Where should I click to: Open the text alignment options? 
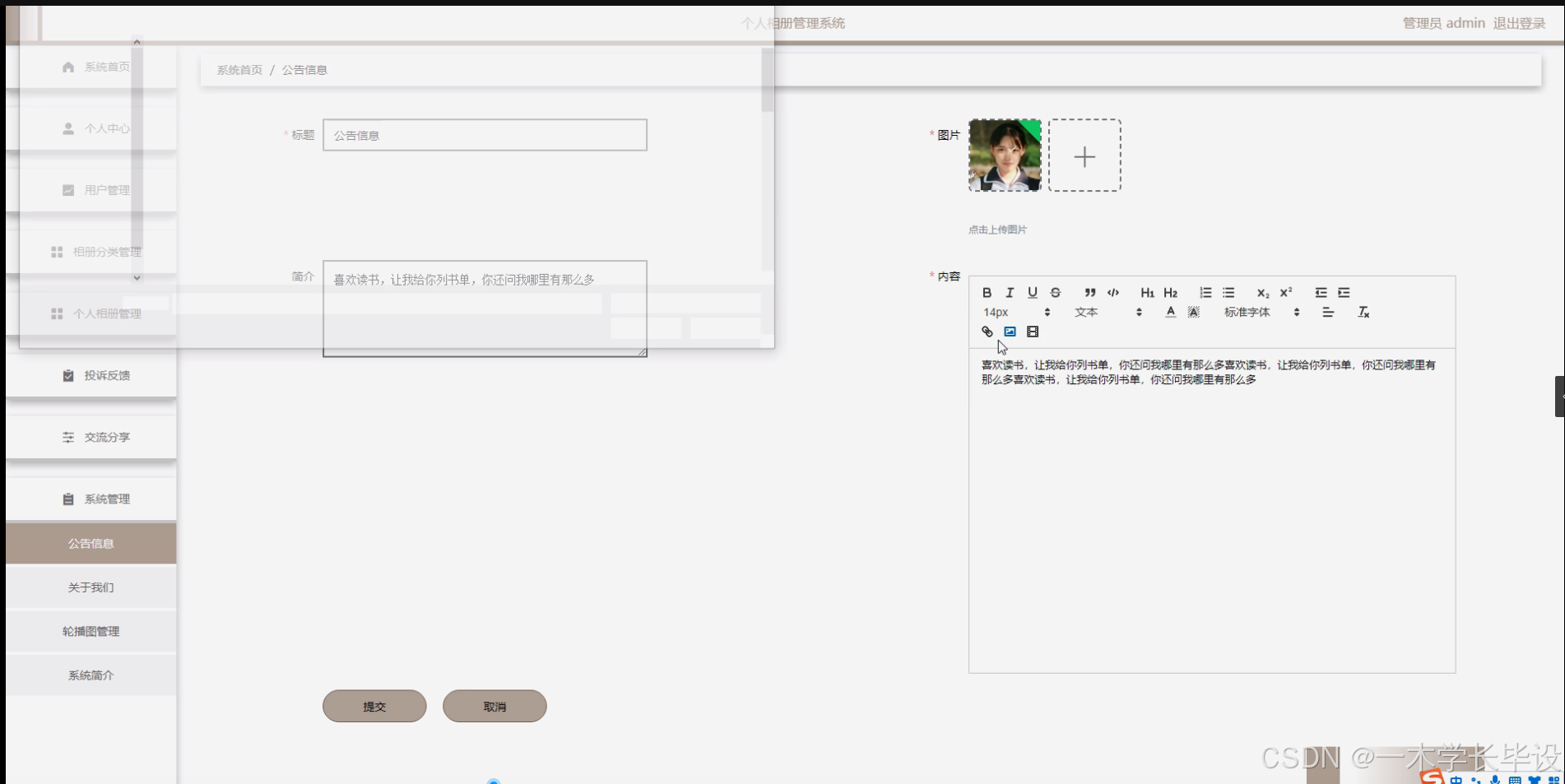(1328, 313)
